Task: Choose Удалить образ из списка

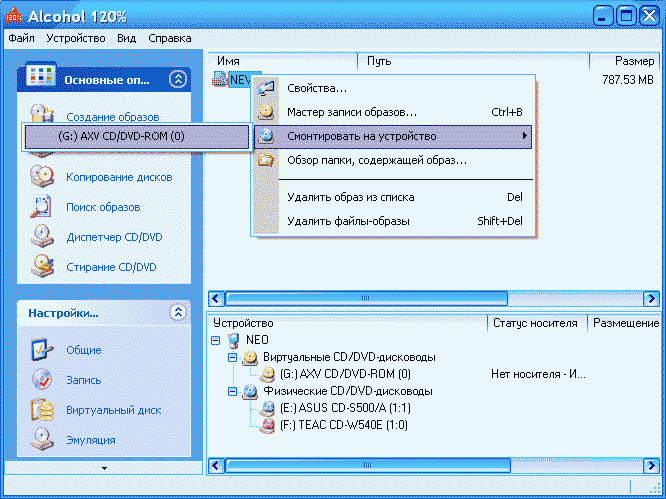Action: click(x=393, y=197)
